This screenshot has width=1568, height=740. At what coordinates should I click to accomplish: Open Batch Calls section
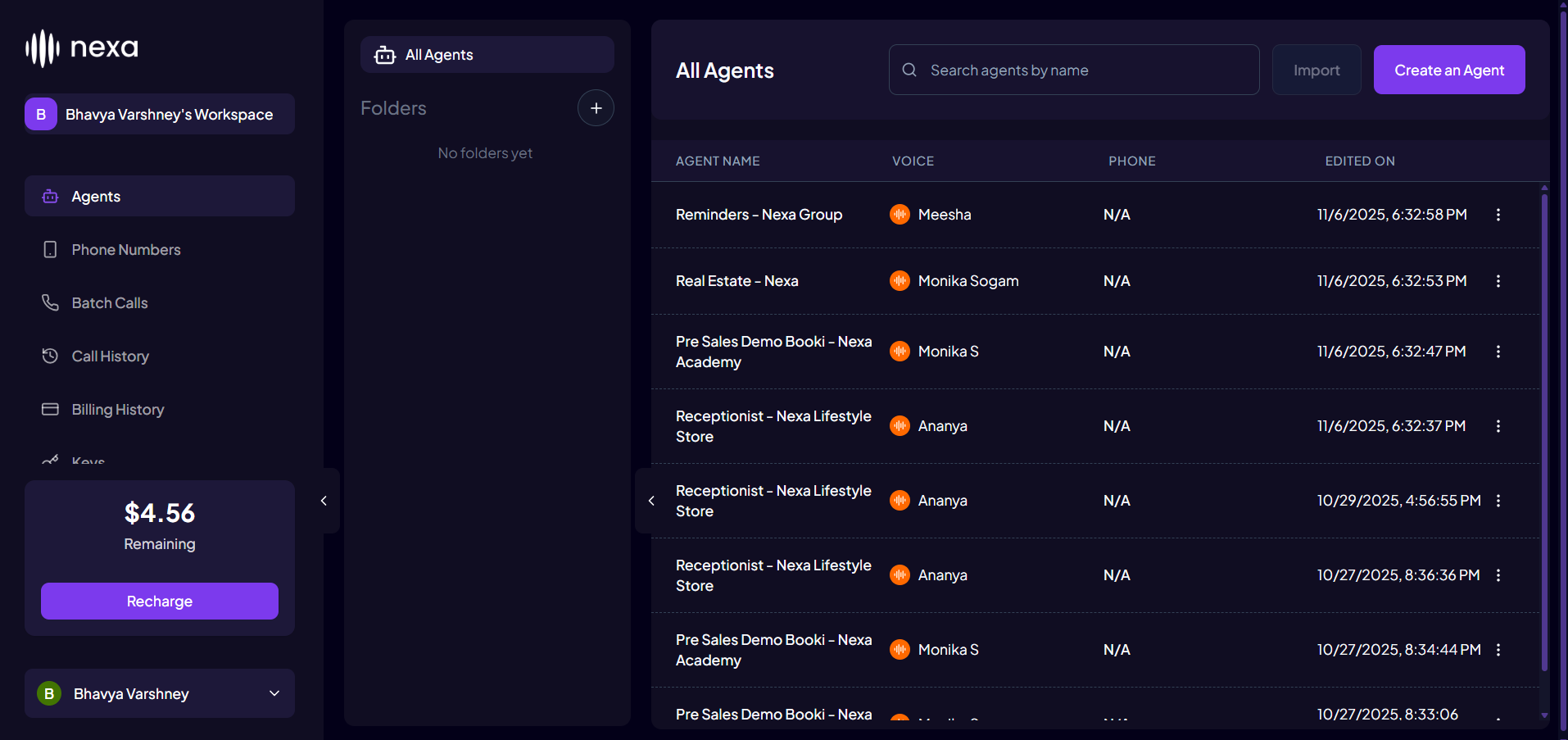[x=160, y=302]
